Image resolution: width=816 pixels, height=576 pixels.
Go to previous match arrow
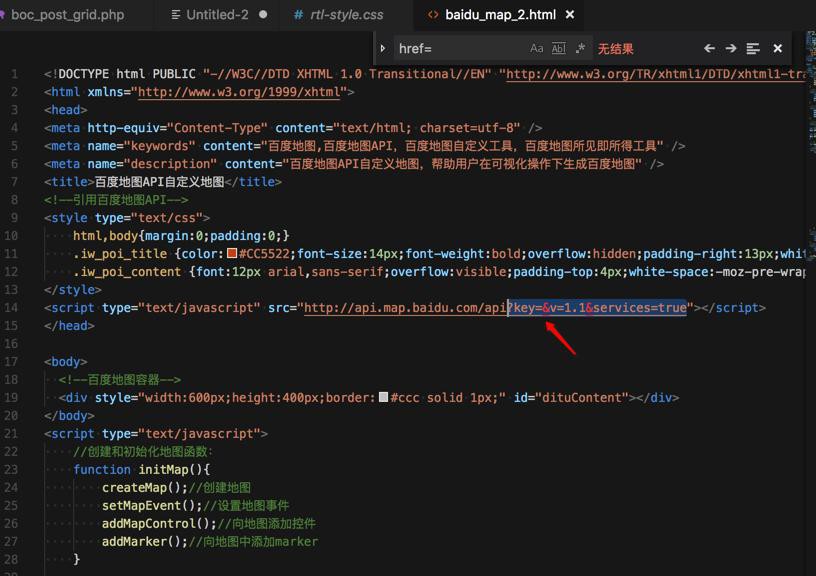(709, 48)
